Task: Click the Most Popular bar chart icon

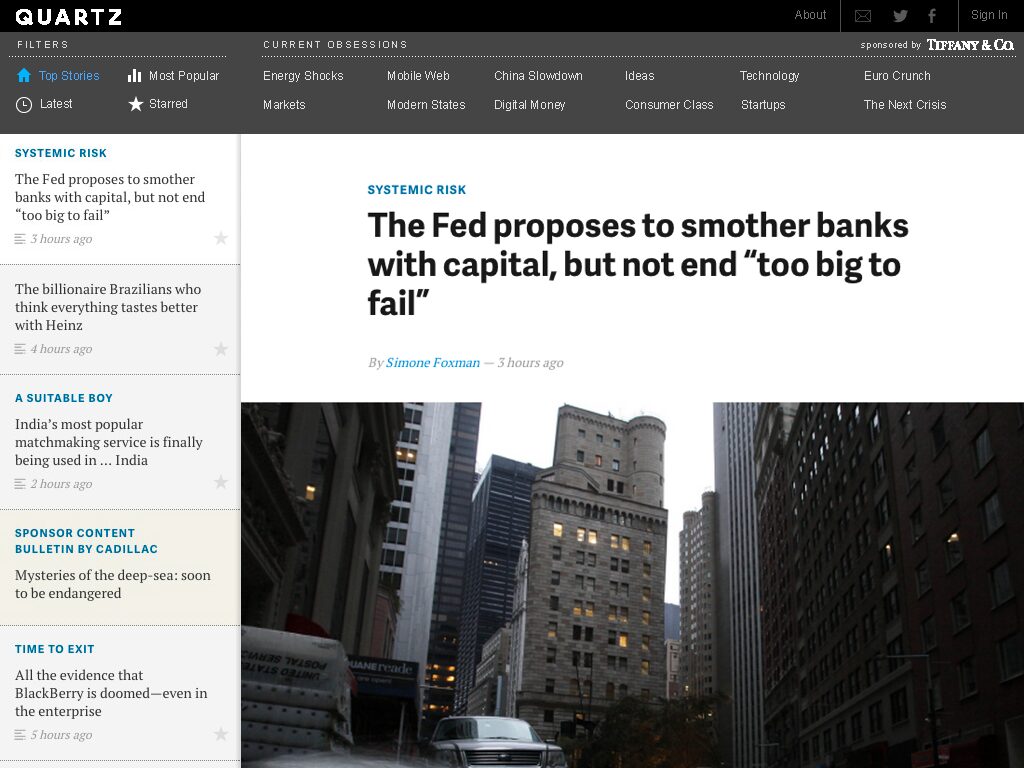Action: coord(135,76)
